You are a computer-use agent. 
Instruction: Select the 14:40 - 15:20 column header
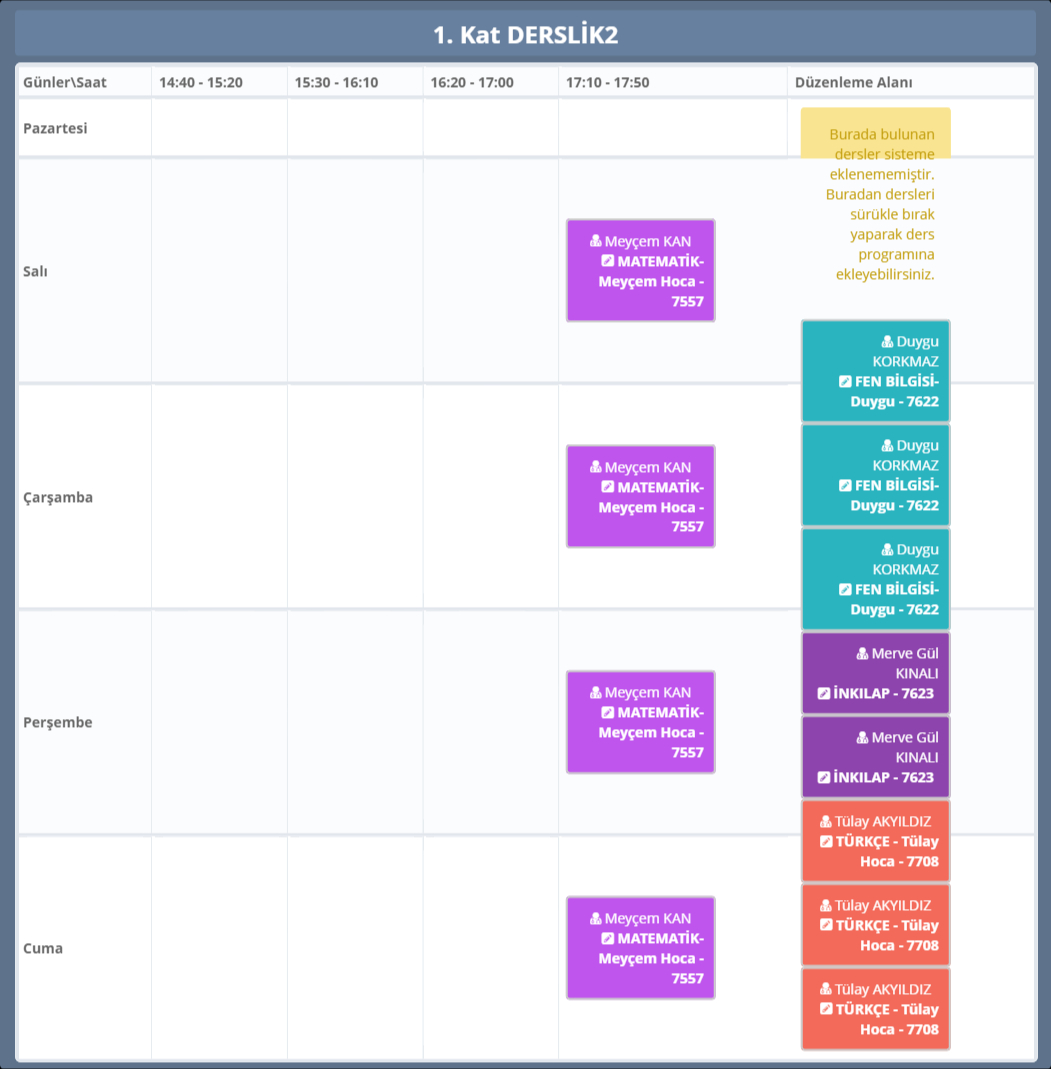tap(200, 82)
